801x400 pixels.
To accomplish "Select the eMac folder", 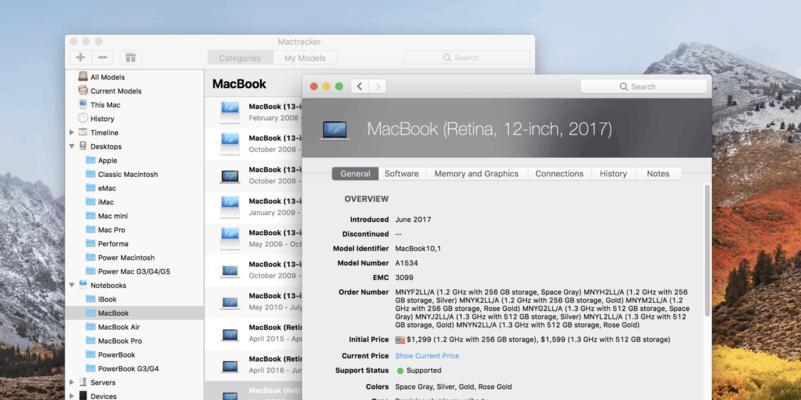I will 107,188.
